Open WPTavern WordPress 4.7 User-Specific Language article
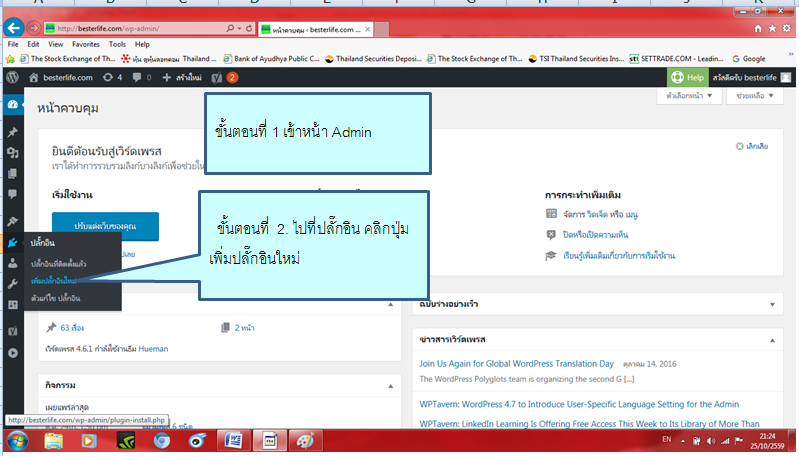Screen dimensions: 799x456 point(579,405)
